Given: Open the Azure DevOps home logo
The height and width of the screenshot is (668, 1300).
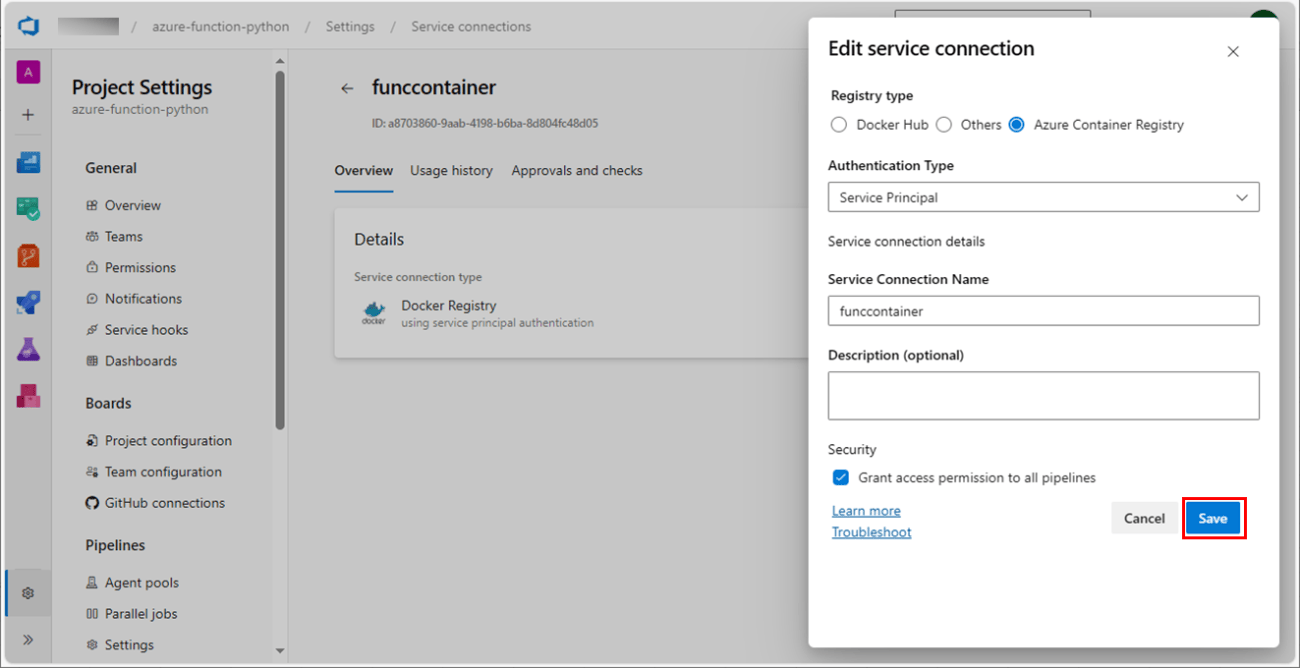Looking at the screenshot, I should (x=28, y=26).
